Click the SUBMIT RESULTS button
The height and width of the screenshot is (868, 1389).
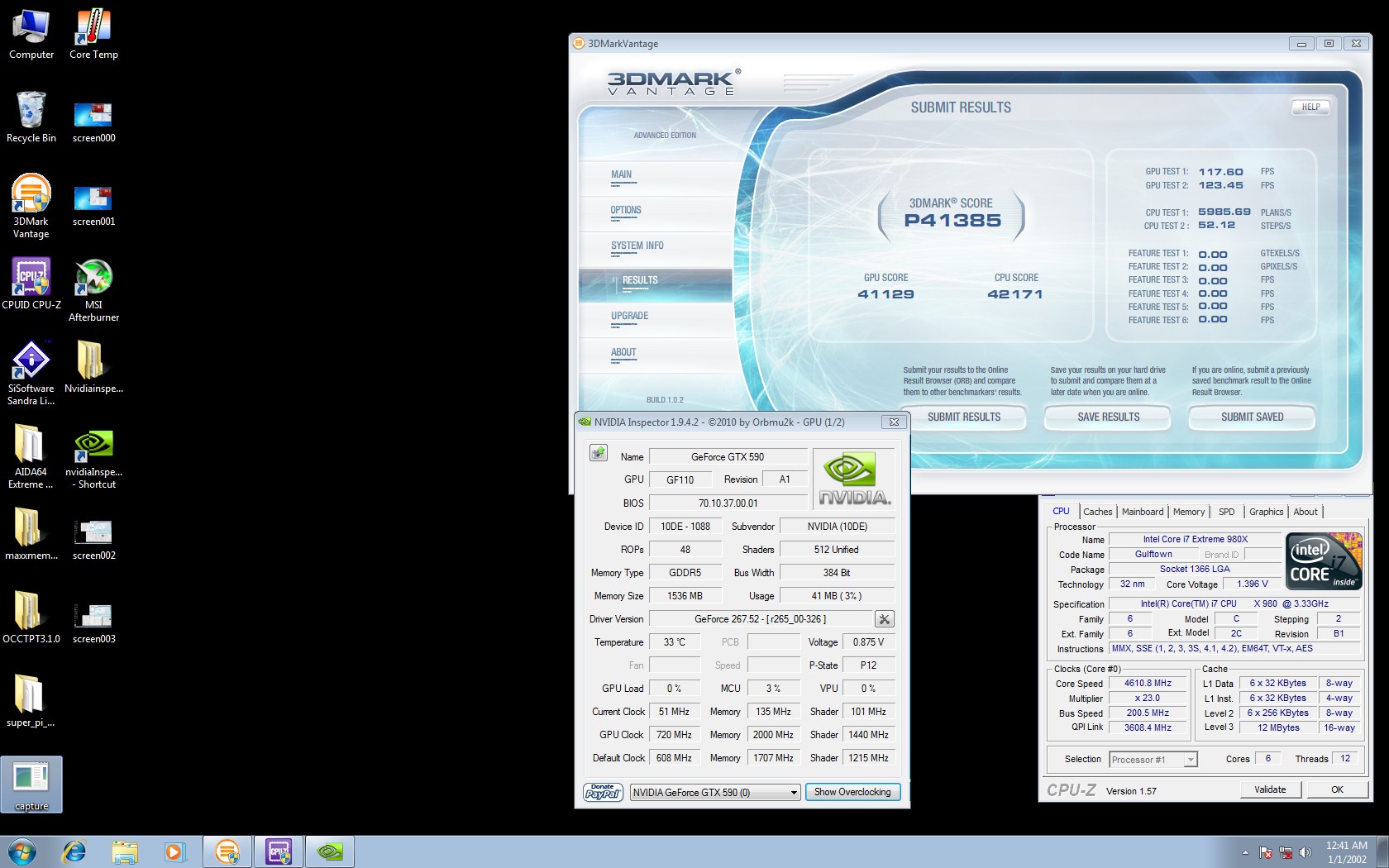[x=964, y=417]
